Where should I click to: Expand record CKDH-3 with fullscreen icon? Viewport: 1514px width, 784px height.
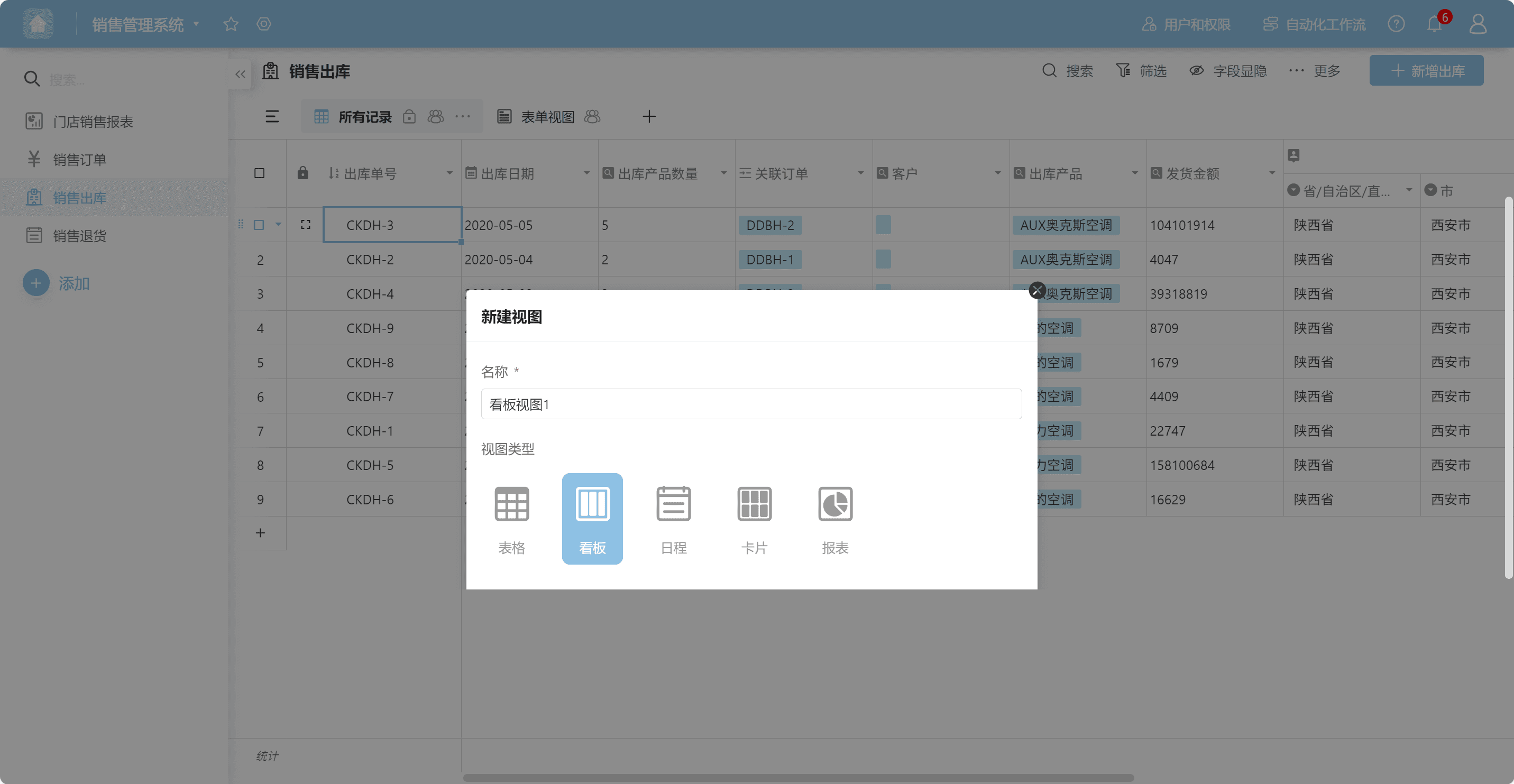click(x=306, y=225)
